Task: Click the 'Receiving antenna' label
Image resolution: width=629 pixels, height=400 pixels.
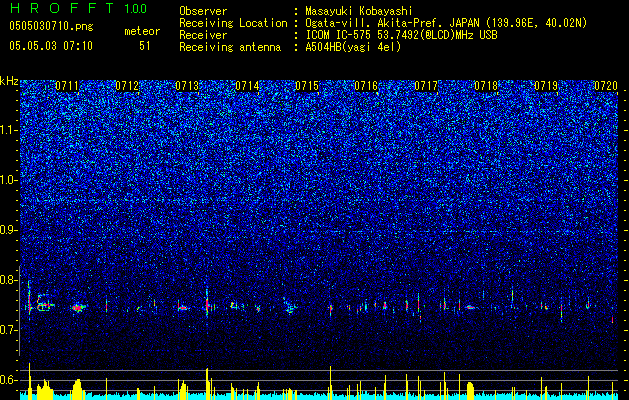Action: [x=230, y=47]
